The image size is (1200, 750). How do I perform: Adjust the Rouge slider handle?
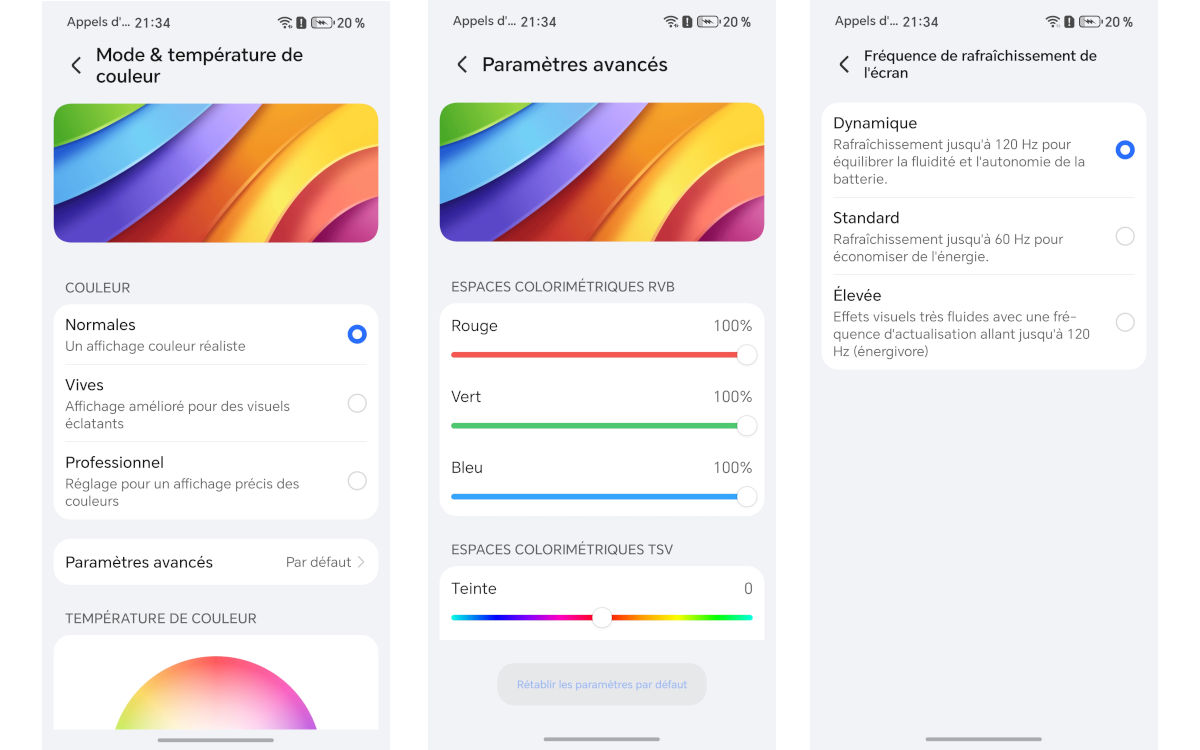coord(746,355)
